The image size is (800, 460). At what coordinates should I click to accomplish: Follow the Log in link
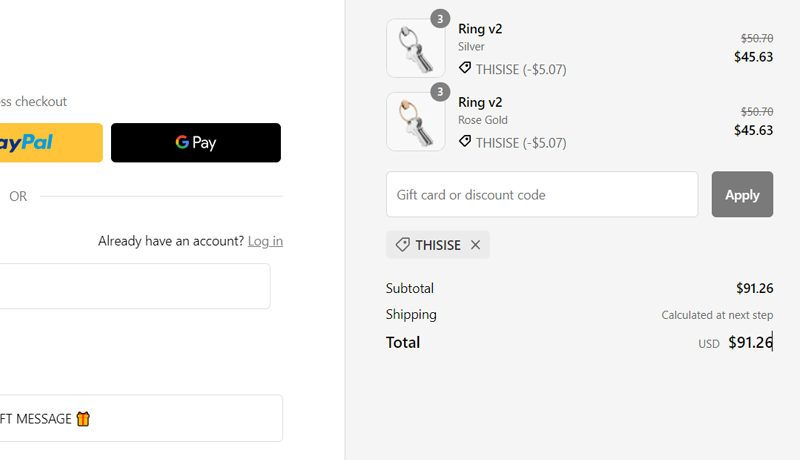[265, 241]
